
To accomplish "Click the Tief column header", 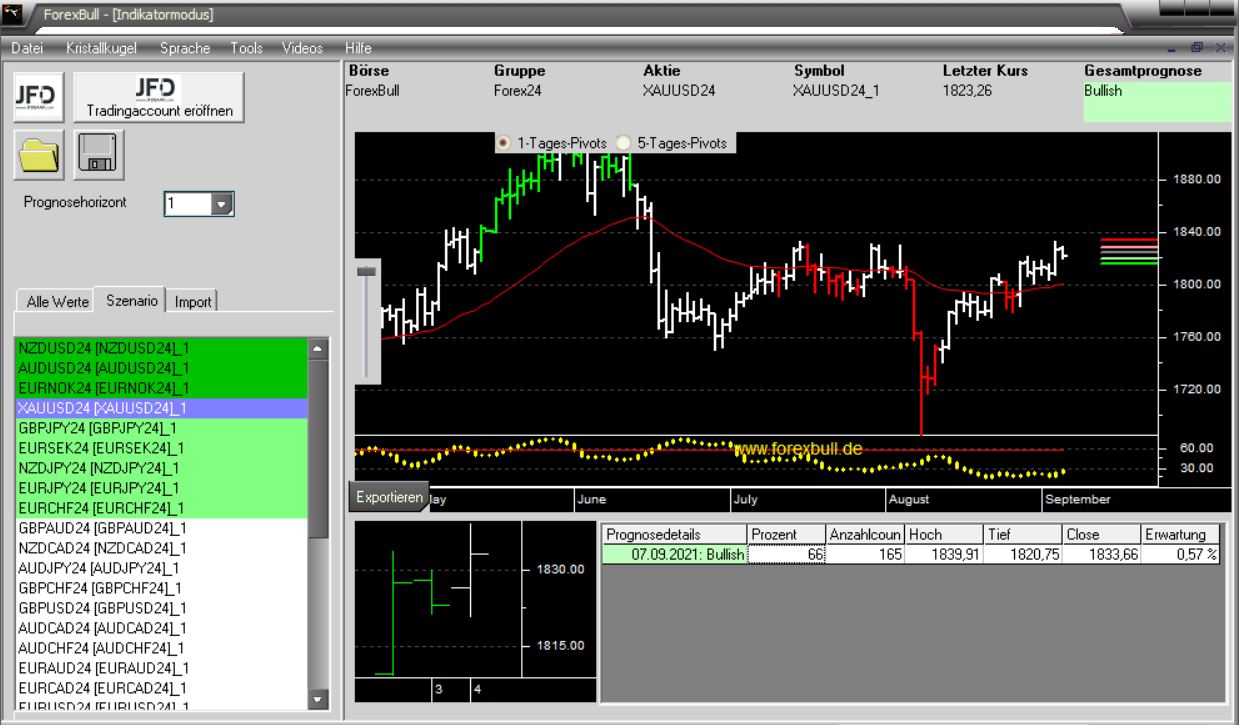I will [1024, 535].
